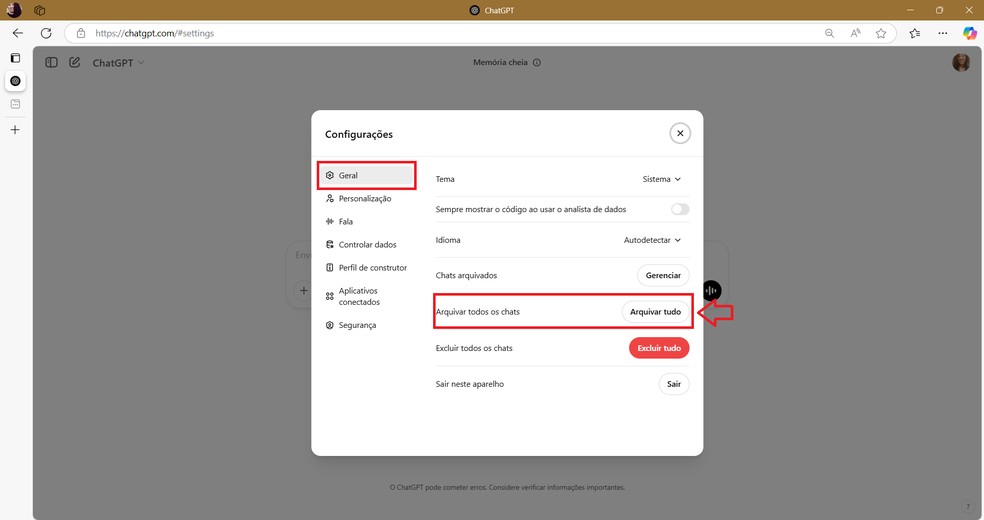Select ChatGPT tab icon in vertical sidebar
984x520 pixels.
[16, 81]
